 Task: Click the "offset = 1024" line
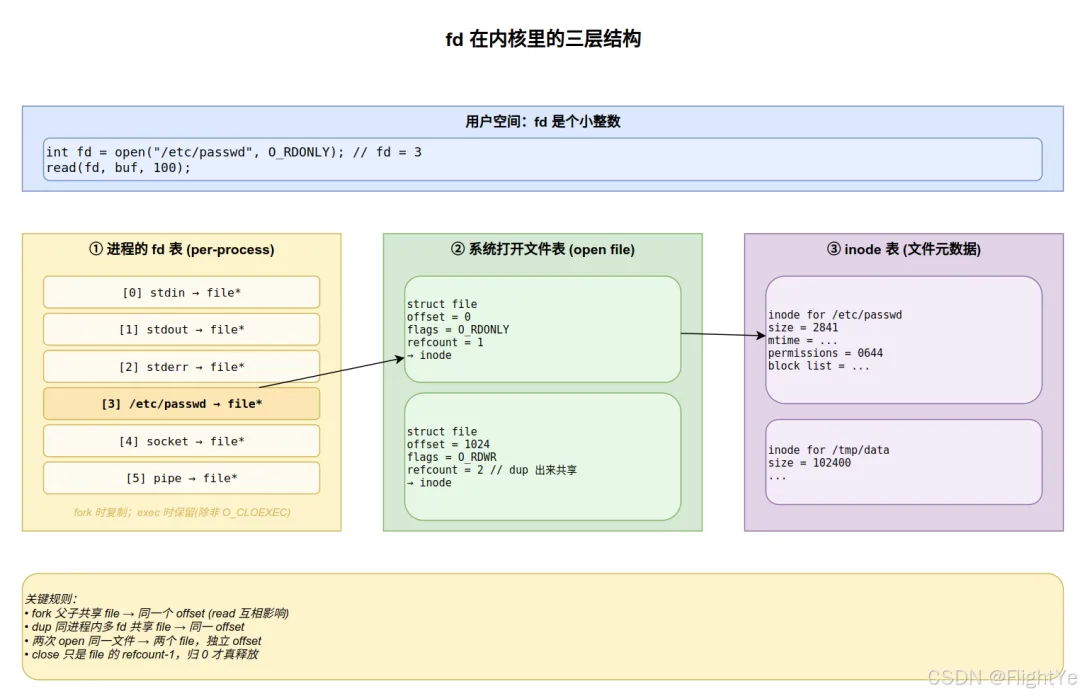(x=448, y=444)
